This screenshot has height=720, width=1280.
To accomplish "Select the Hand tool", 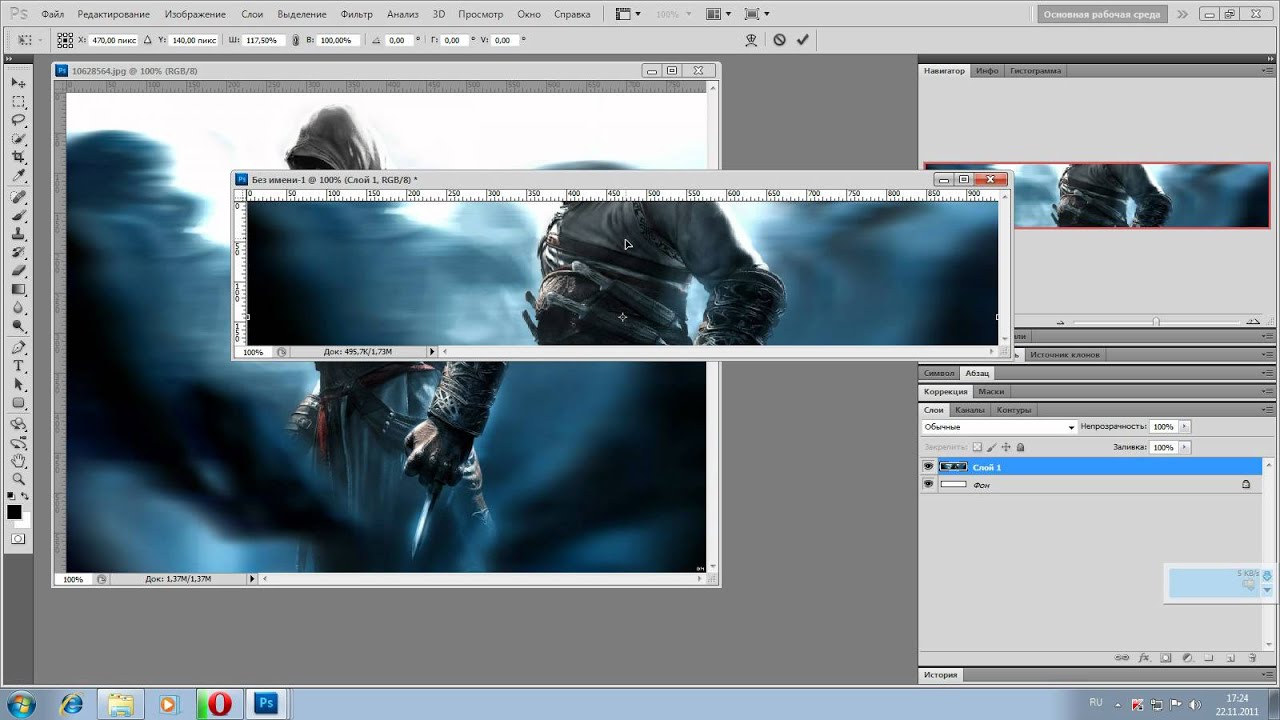I will [x=18, y=461].
